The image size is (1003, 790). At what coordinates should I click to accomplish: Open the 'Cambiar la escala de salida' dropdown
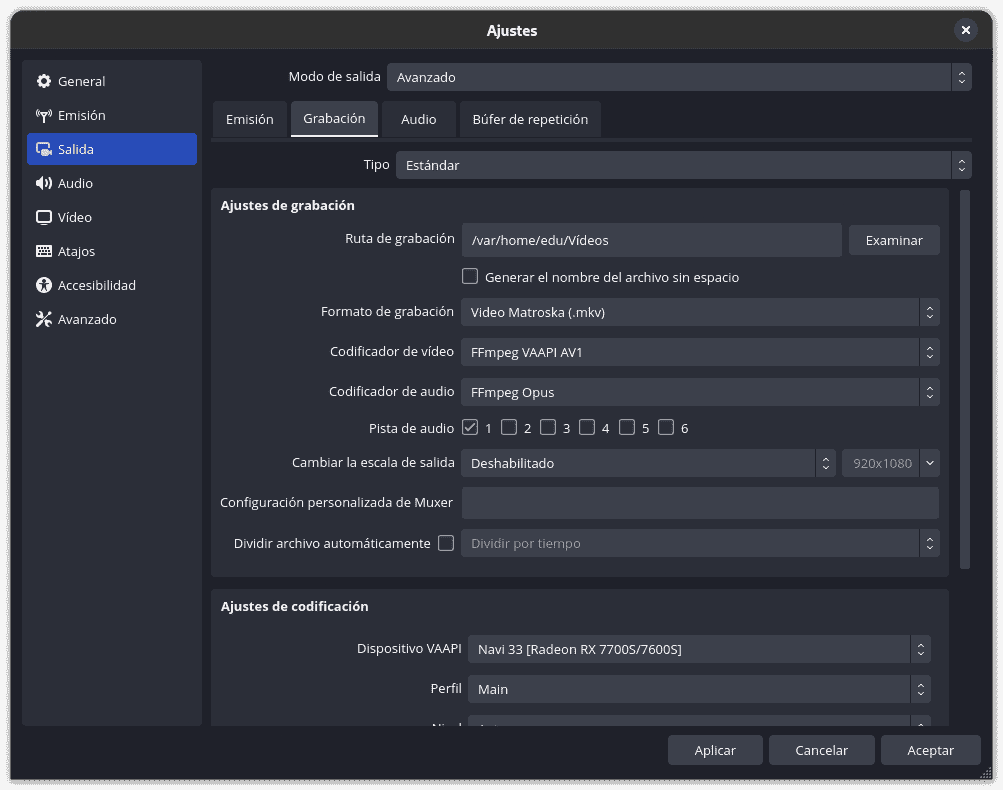(x=649, y=463)
